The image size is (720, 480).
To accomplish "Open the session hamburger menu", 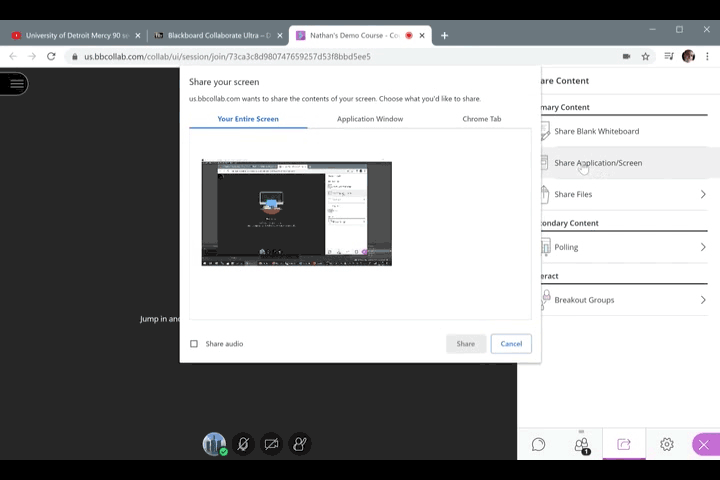I will click(x=16, y=84).
